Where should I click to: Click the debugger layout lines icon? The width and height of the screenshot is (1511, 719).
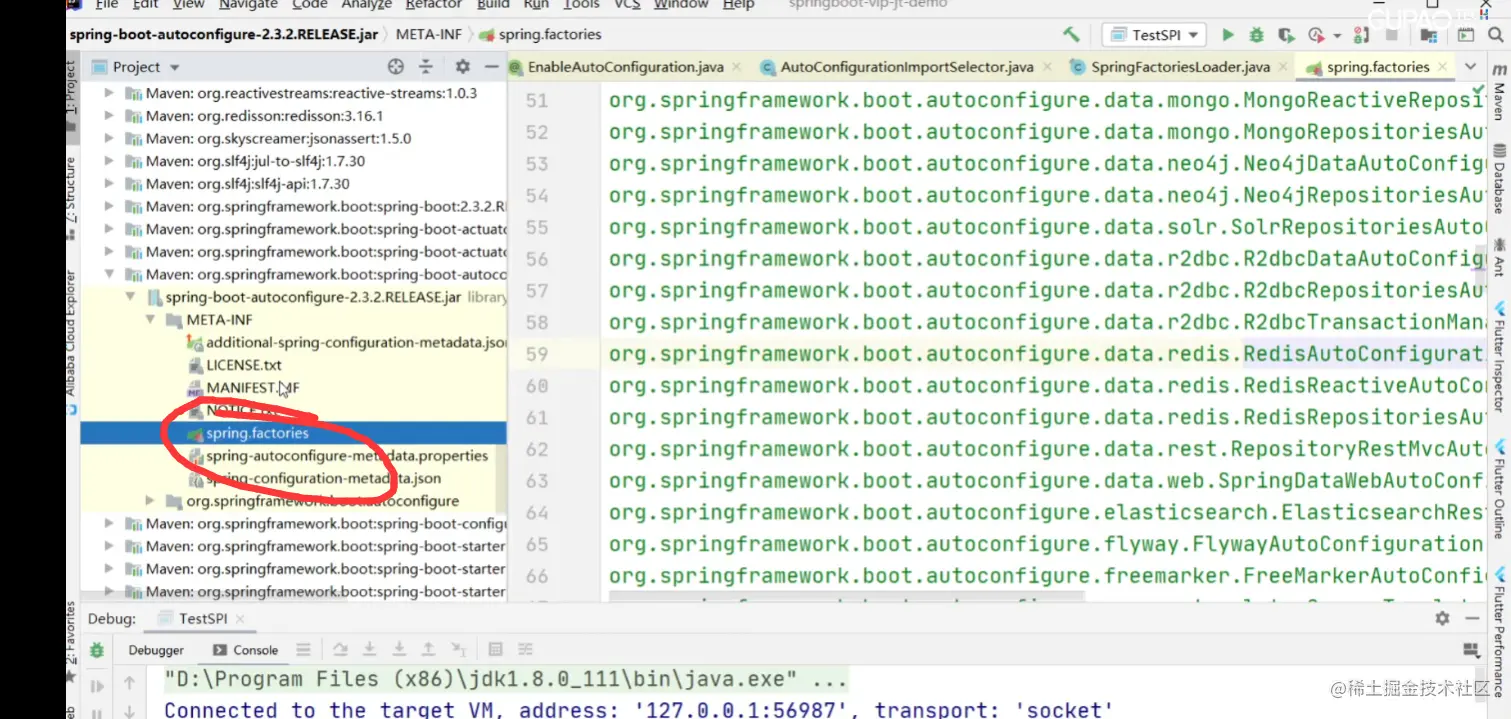[303, 649]
